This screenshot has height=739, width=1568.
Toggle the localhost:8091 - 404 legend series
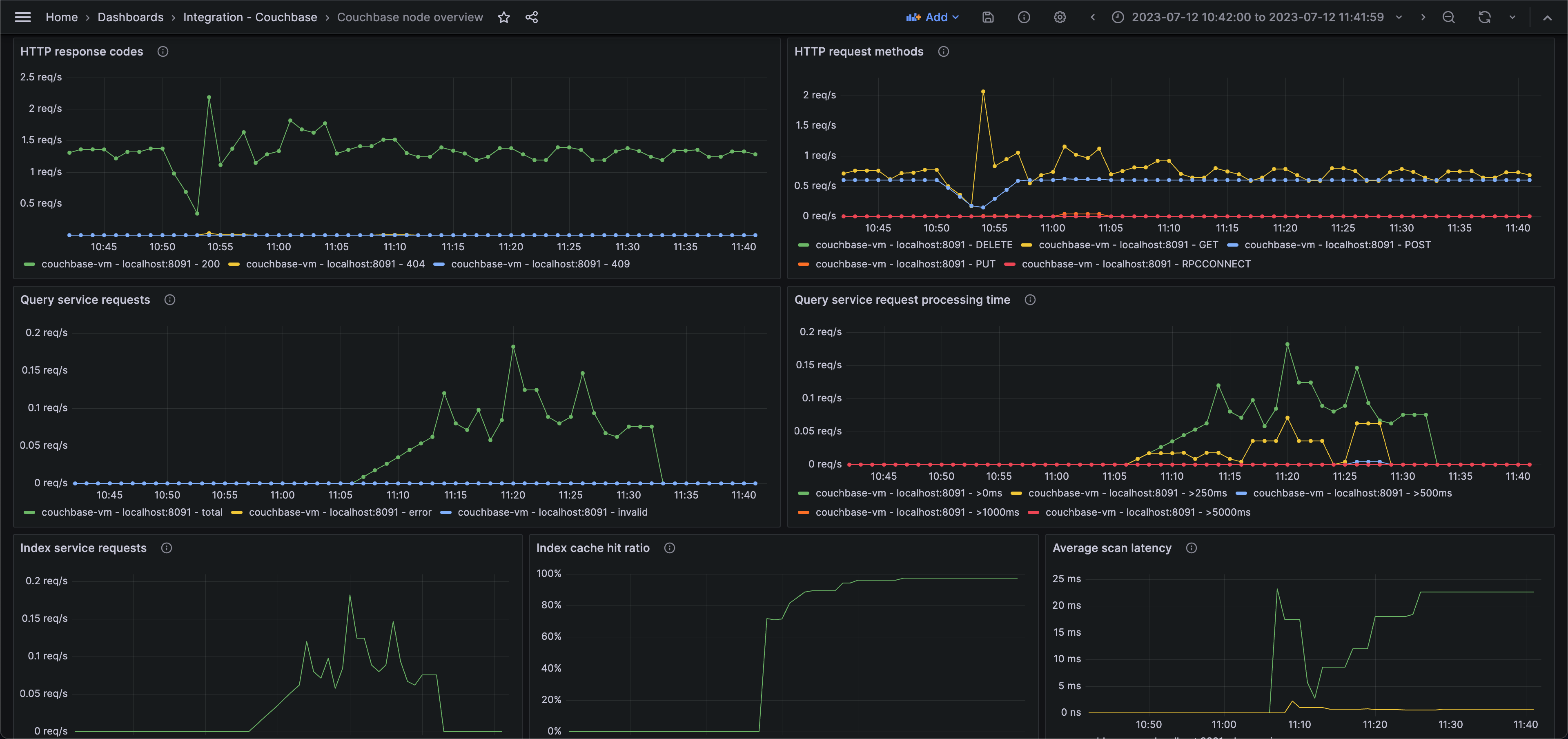click(335, 264)
